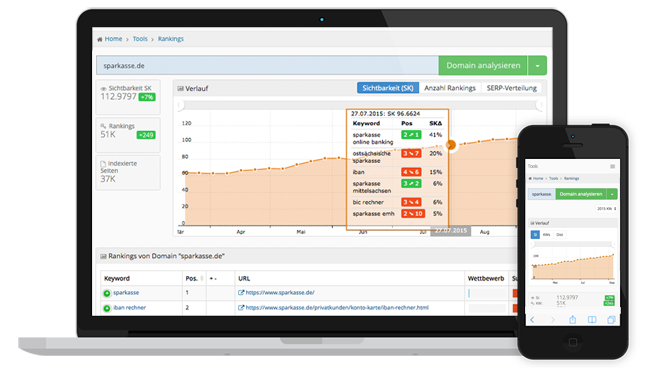Click red 3↘7 badge for ostsächsische sparkasse

(x=411, y=153)
